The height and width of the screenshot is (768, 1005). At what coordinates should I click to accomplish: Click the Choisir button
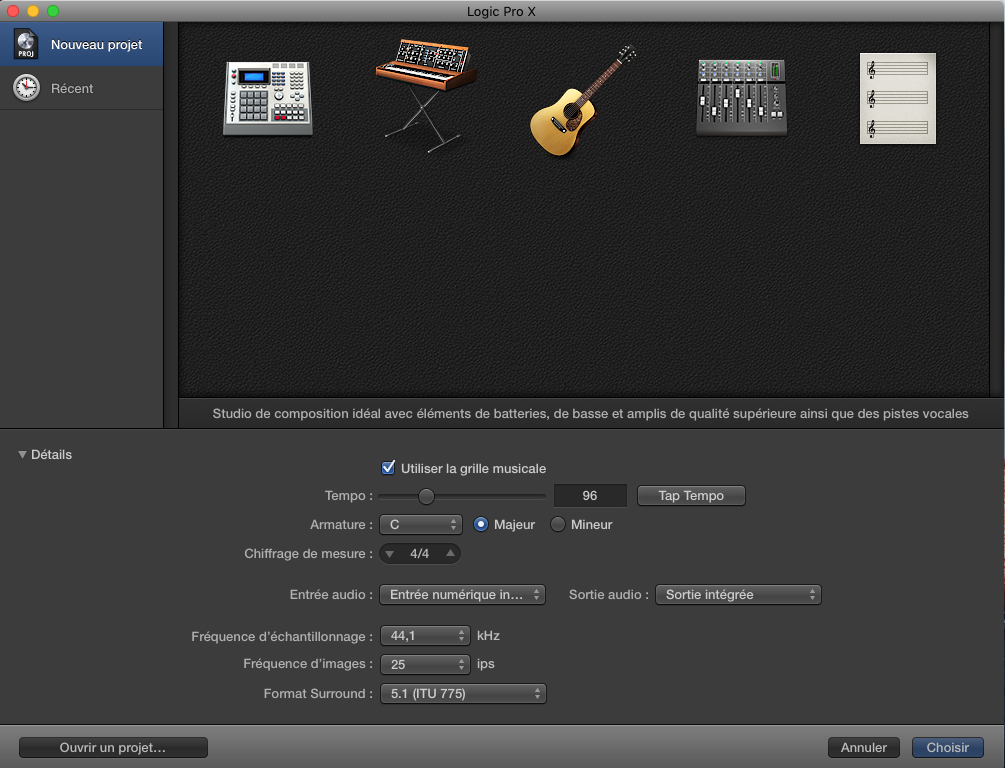[947, 747]
